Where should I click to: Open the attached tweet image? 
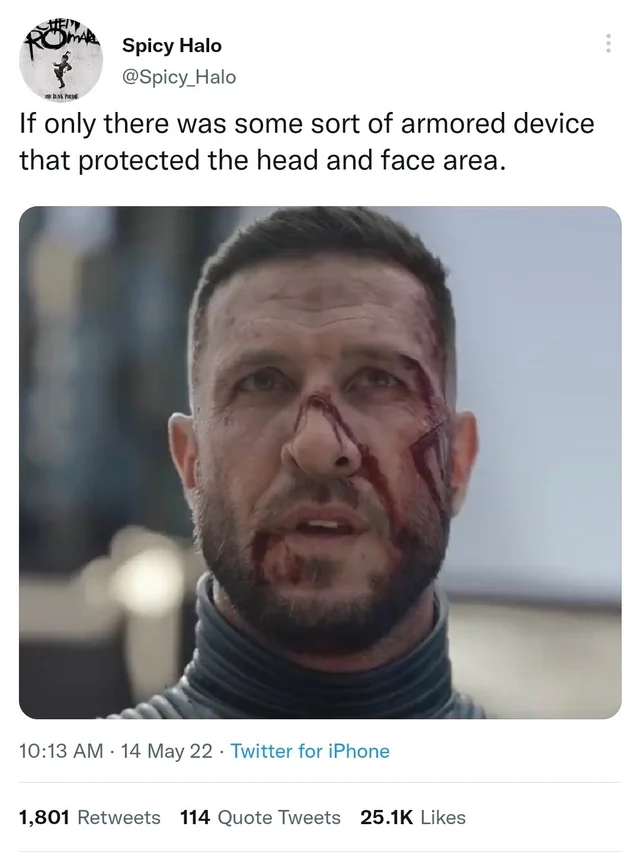320,462
